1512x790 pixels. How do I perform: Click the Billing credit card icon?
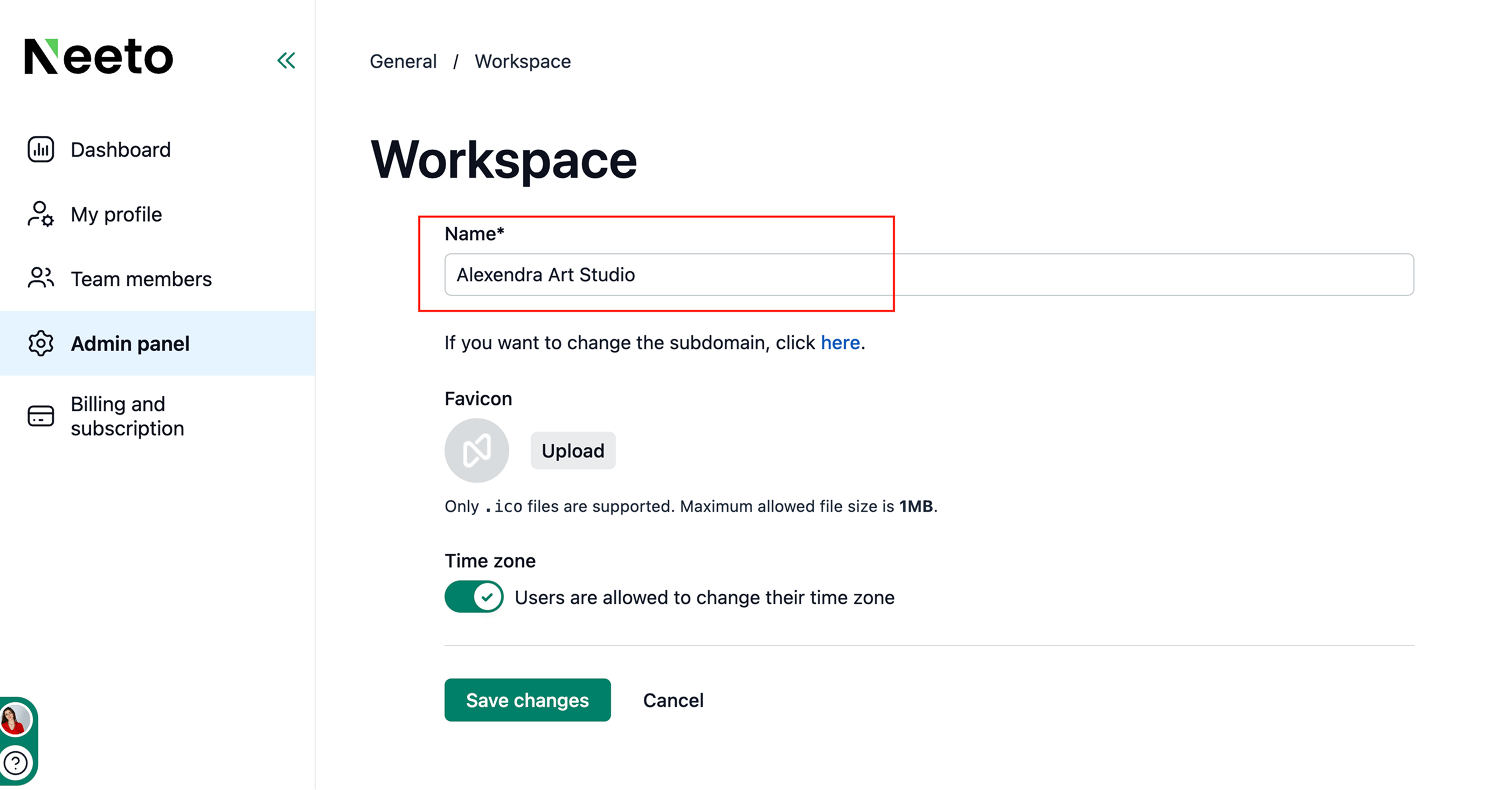[40, 416]
